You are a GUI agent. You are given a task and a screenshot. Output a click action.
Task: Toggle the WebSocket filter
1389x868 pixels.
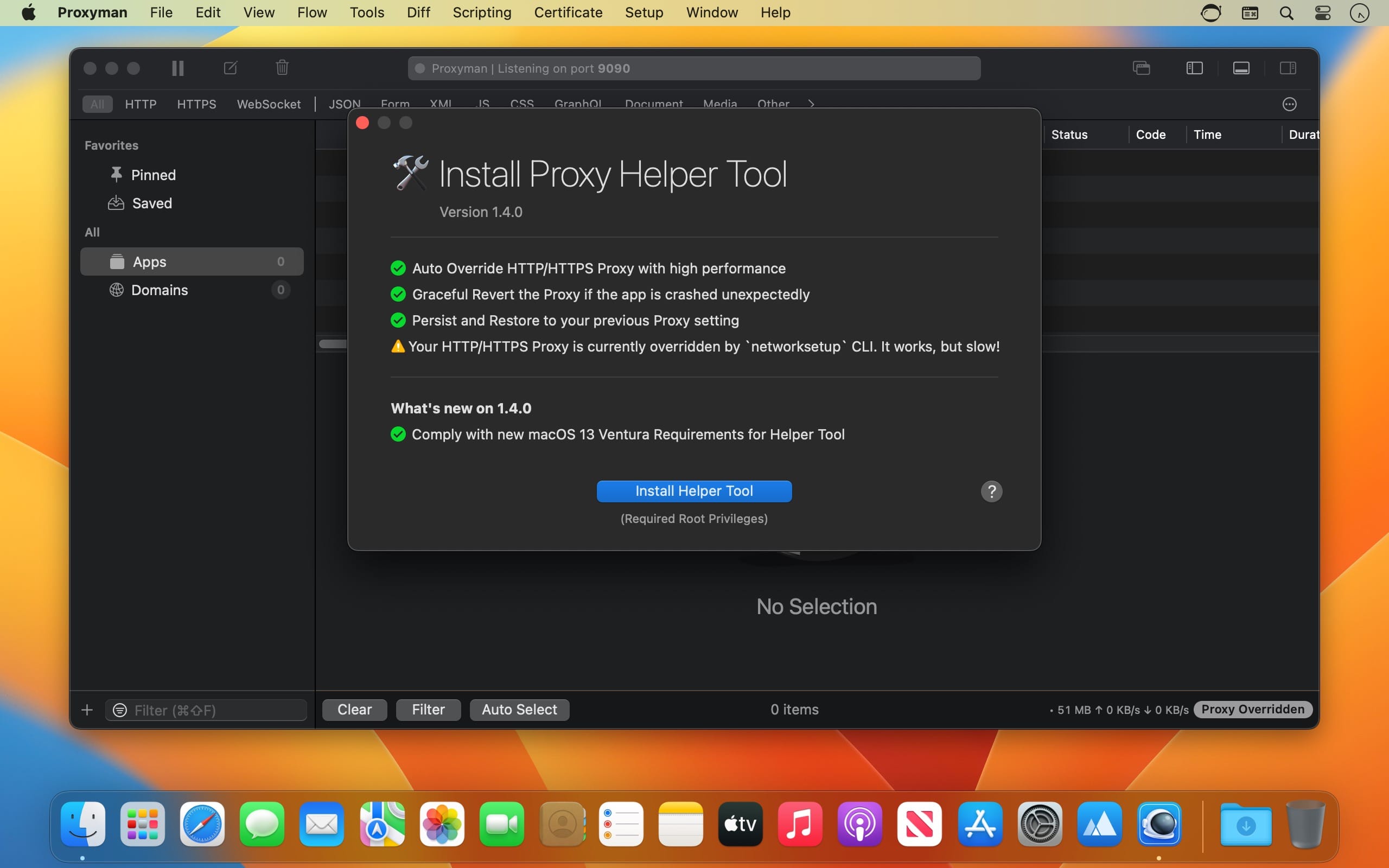click(269, 104)
